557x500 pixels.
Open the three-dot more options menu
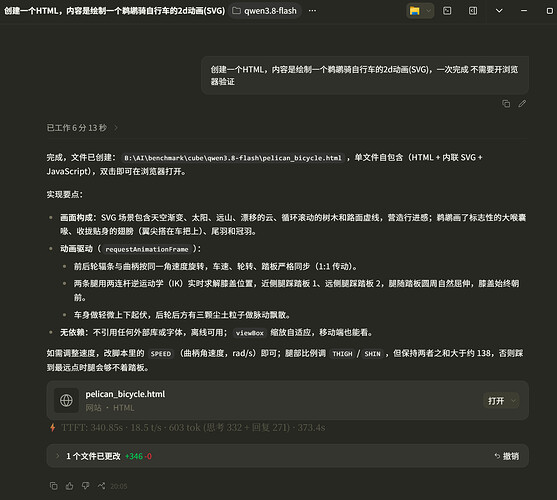point(312,11)
